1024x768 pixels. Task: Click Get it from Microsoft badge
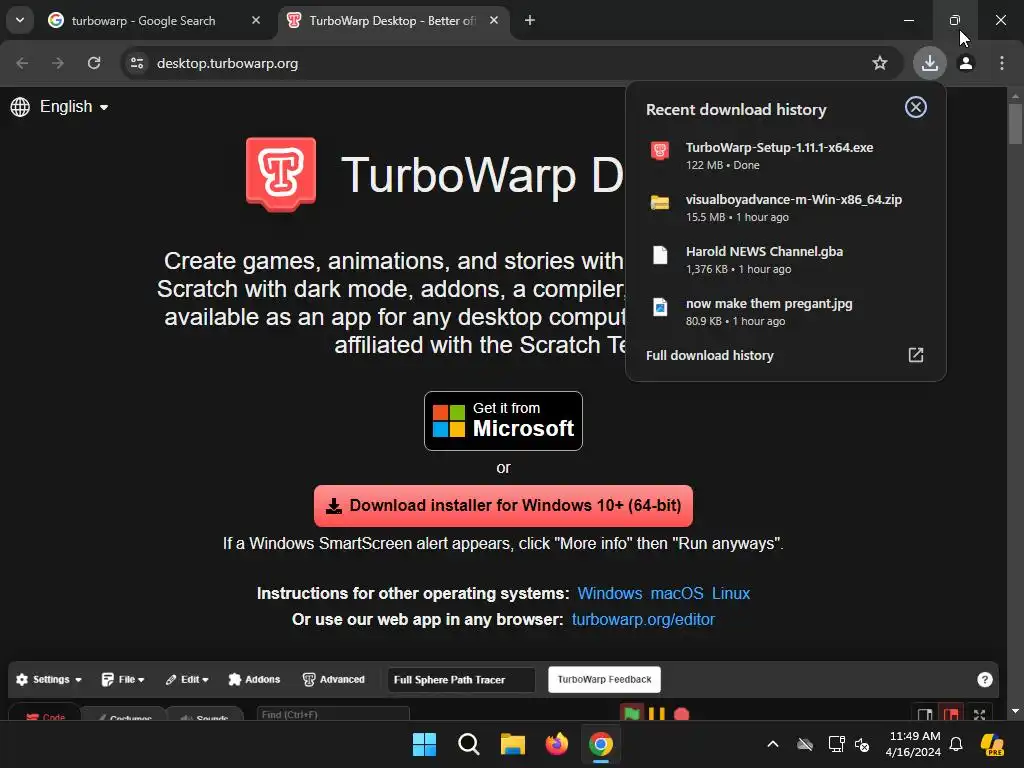(x=503, y=421)
